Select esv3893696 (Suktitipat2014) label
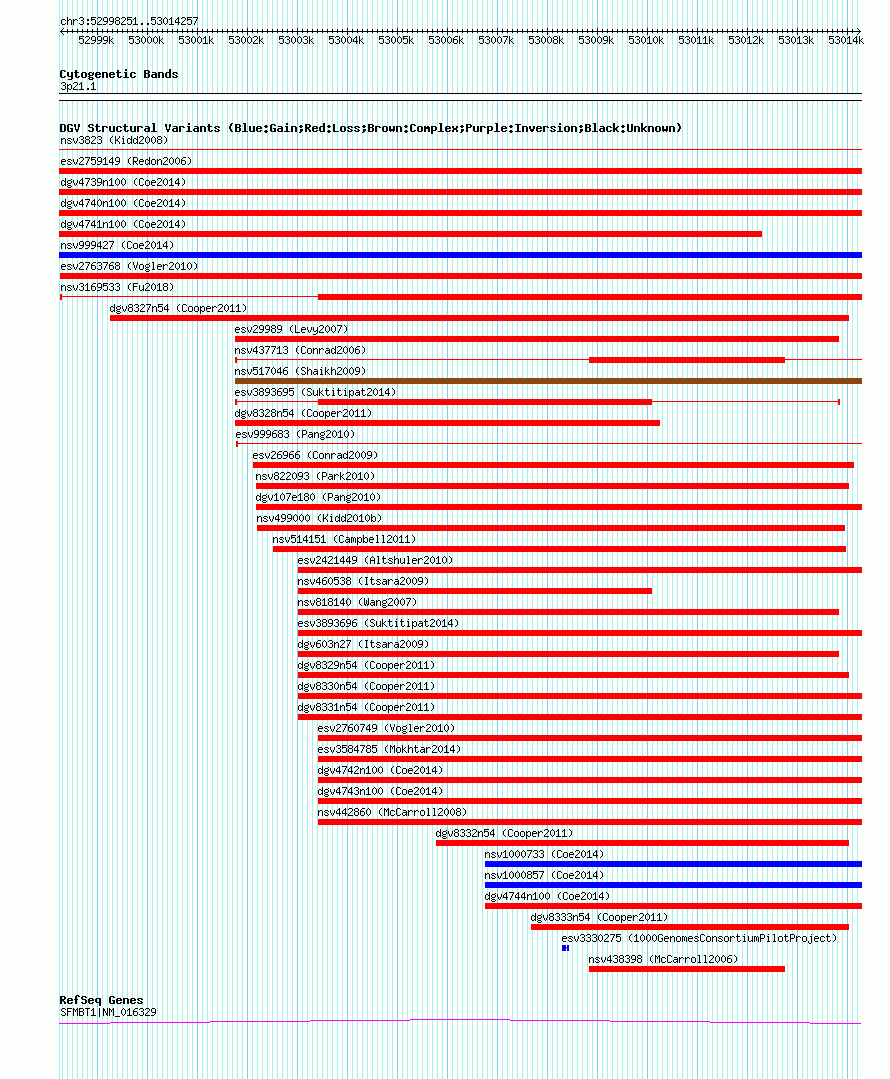 (378, 623)
